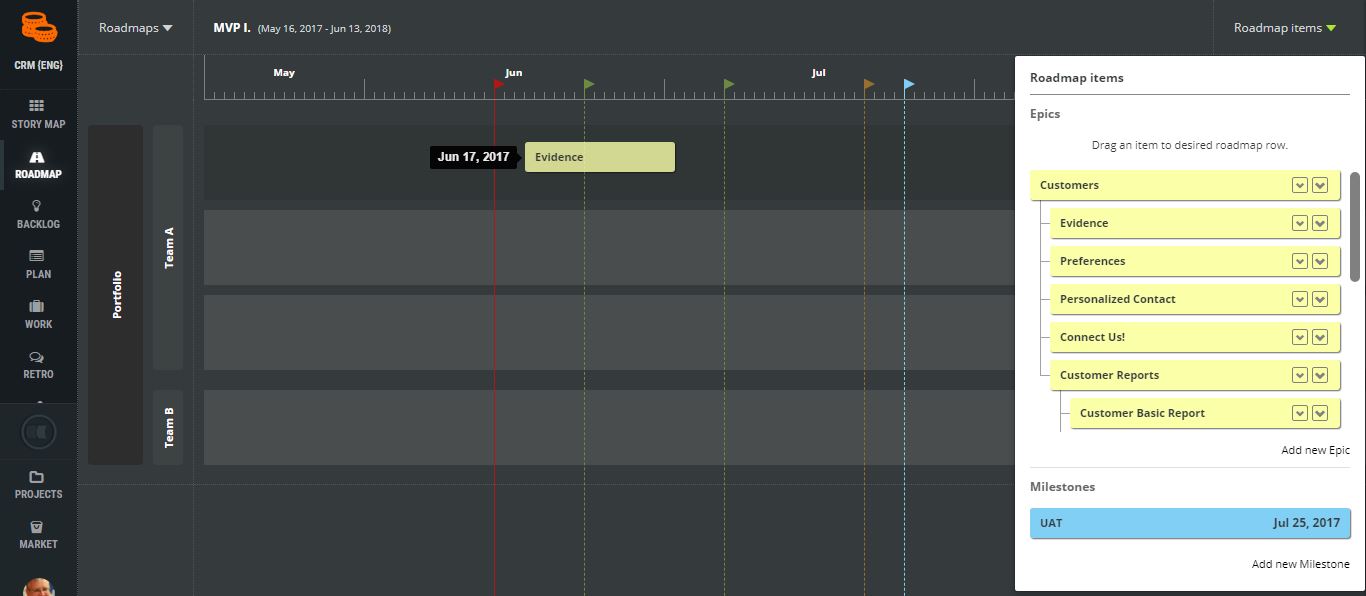This screenshot has width=1366, height=596.
Task: Open the Roadmaps dropdown
Action: click(136, 28)
